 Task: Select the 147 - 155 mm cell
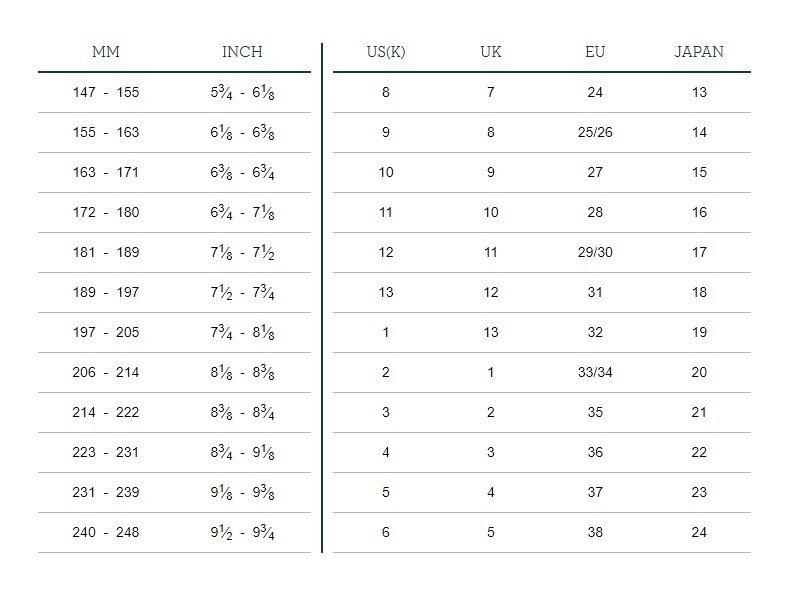(106, 92)
